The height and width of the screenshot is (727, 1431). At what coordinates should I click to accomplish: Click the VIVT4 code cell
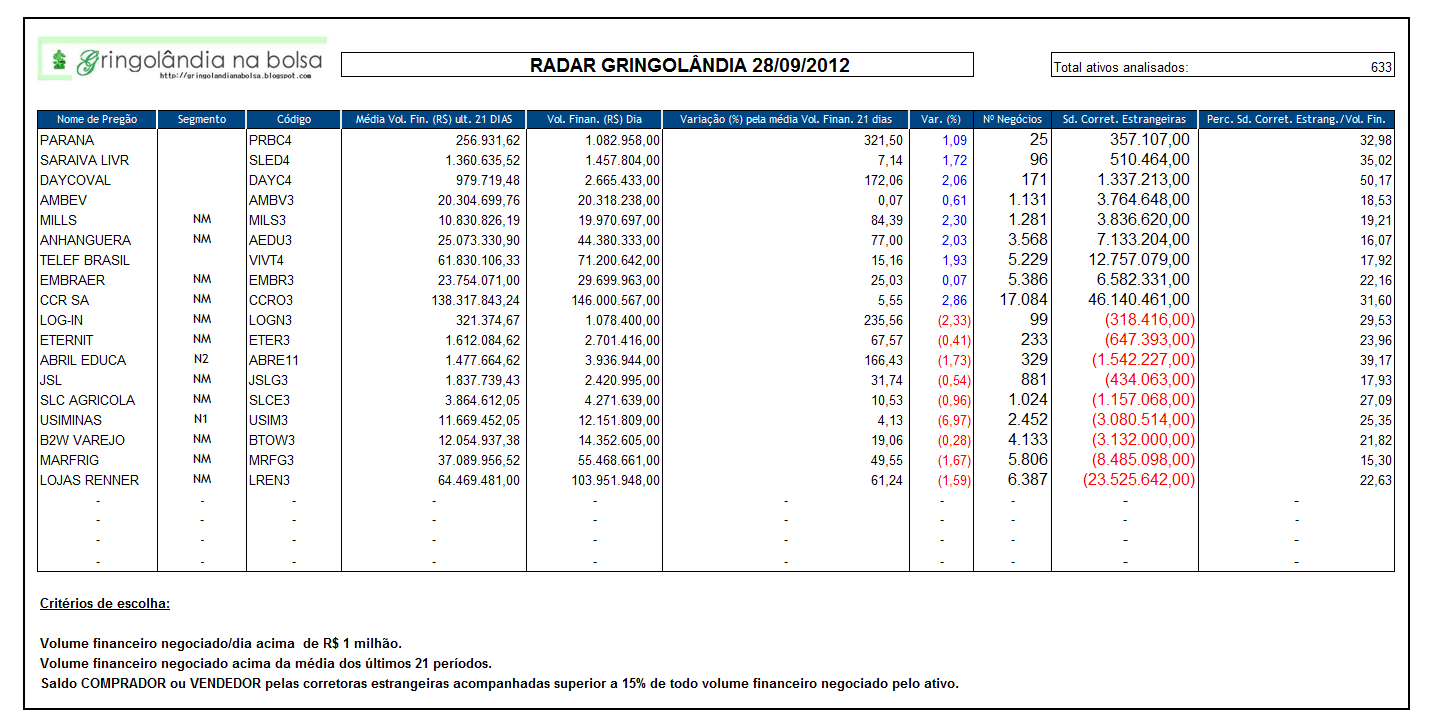(x=267, y=260)
